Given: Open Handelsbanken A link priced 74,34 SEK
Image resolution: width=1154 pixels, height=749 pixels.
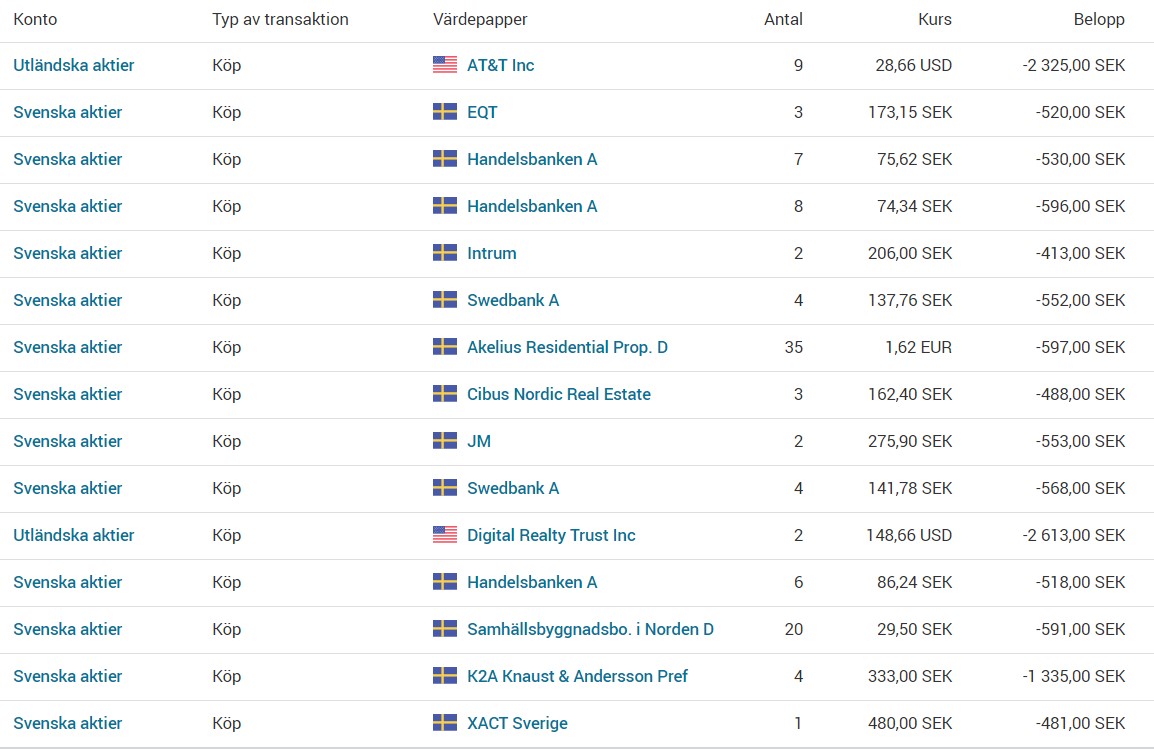Looking at the screenshot, I should 532,206.
